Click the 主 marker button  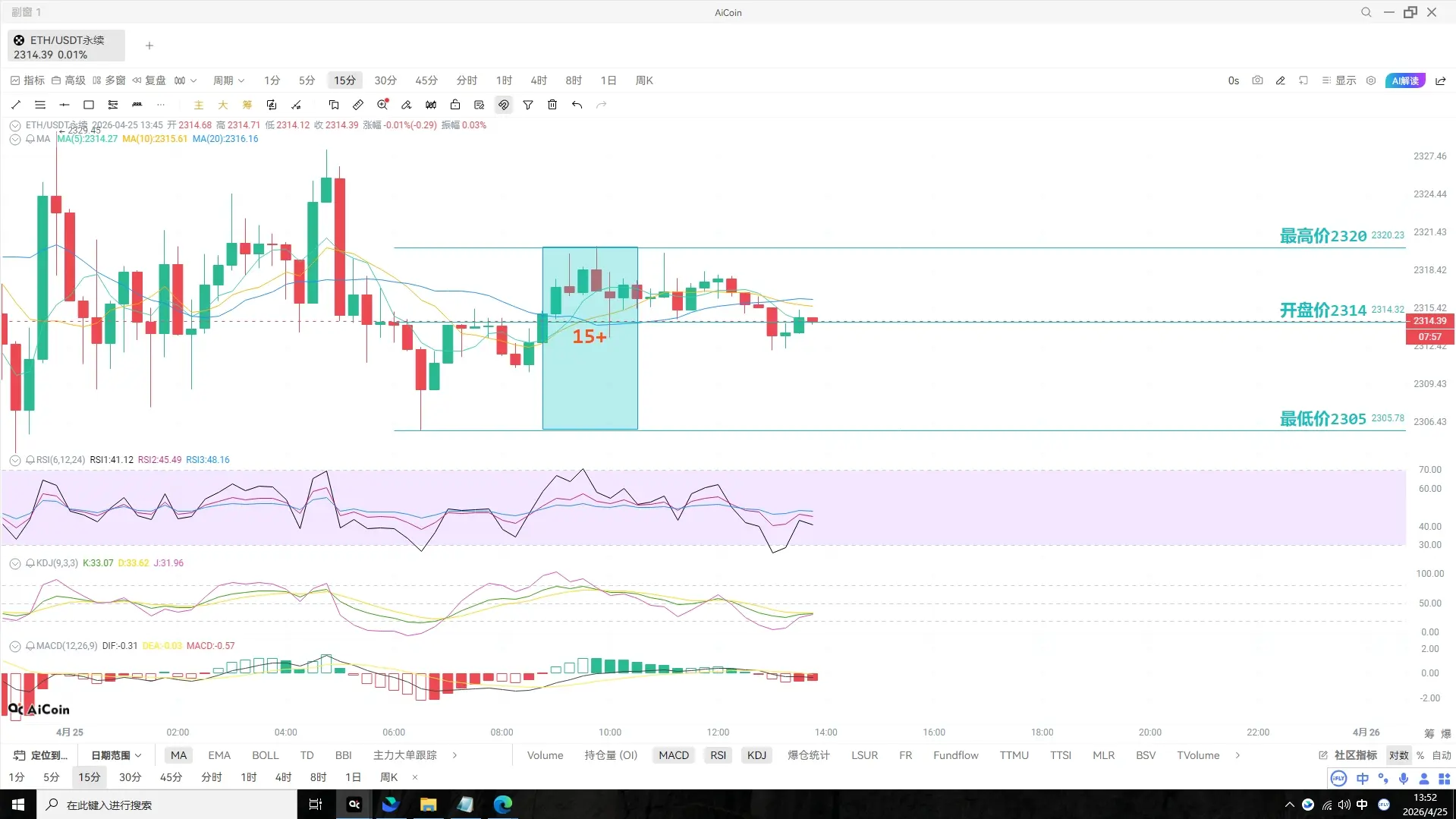point(199,105)
